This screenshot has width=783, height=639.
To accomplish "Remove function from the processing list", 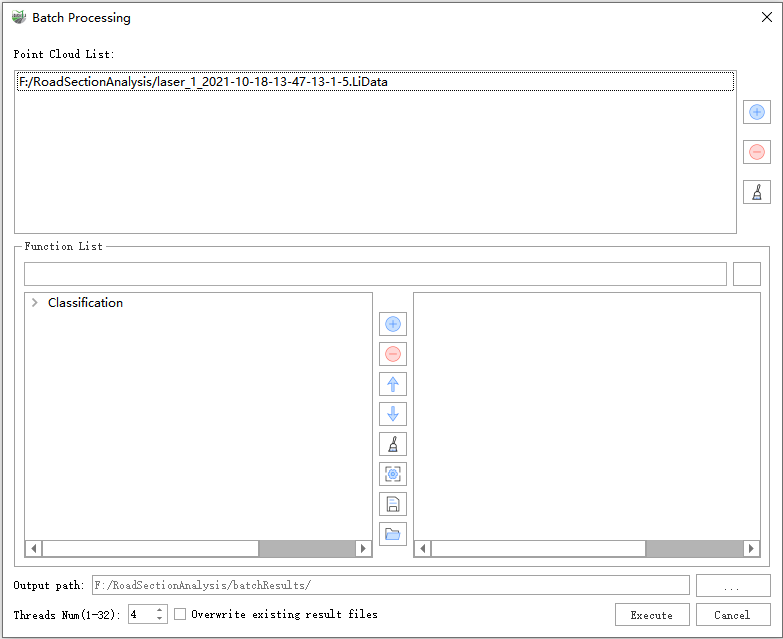I will tap(393, 354).
